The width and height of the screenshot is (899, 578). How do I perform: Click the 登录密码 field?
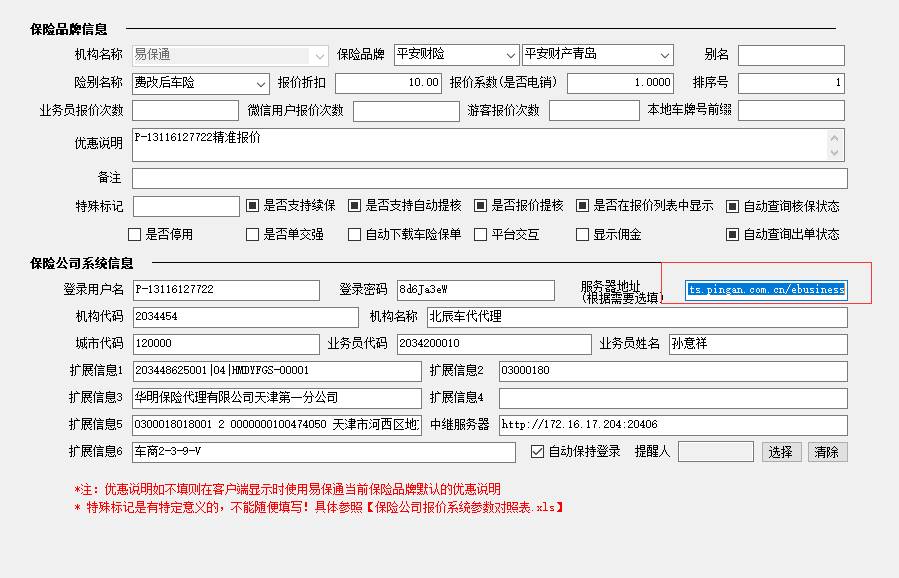click(475, 290)
